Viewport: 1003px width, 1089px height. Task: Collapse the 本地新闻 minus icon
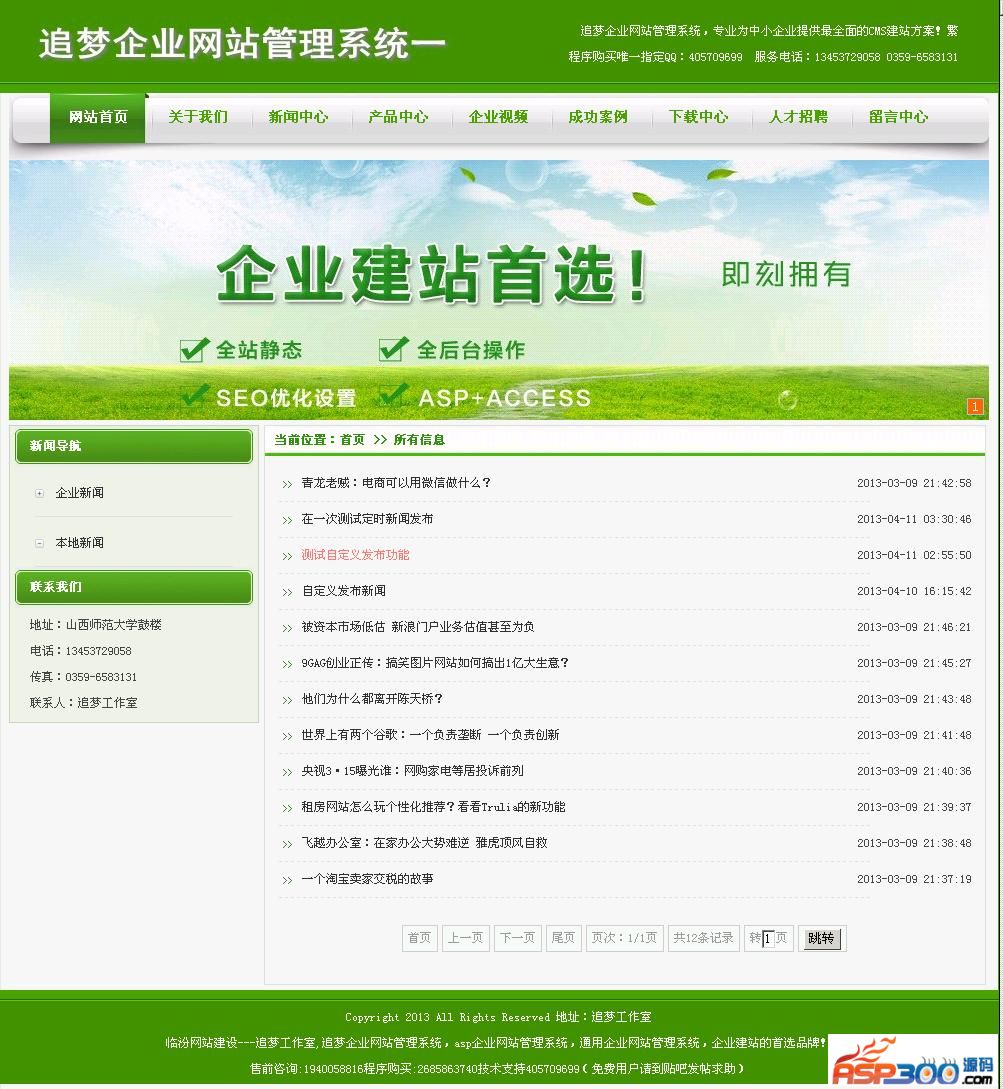(x=40, y=543)
